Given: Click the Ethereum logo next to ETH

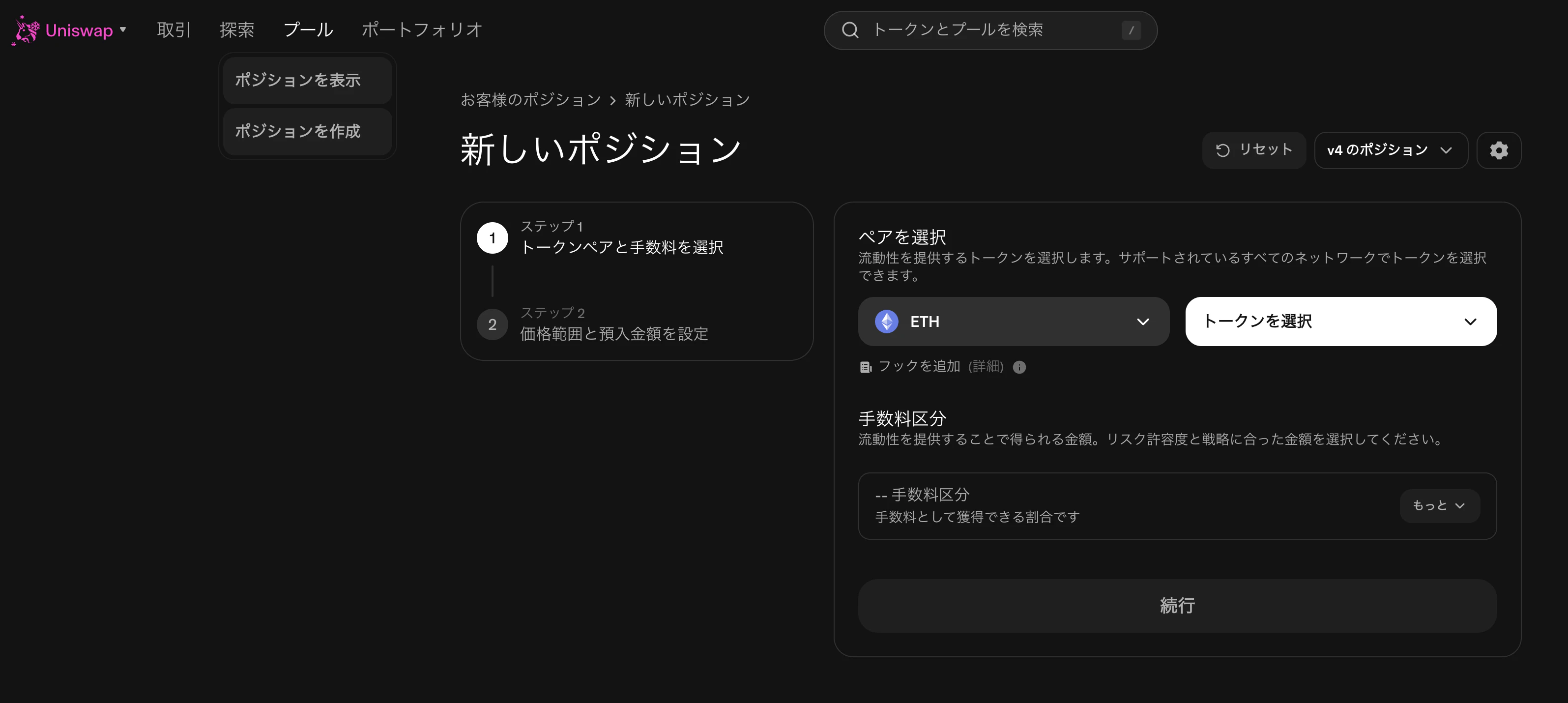Looking at the screenshot, I should 887,322.
